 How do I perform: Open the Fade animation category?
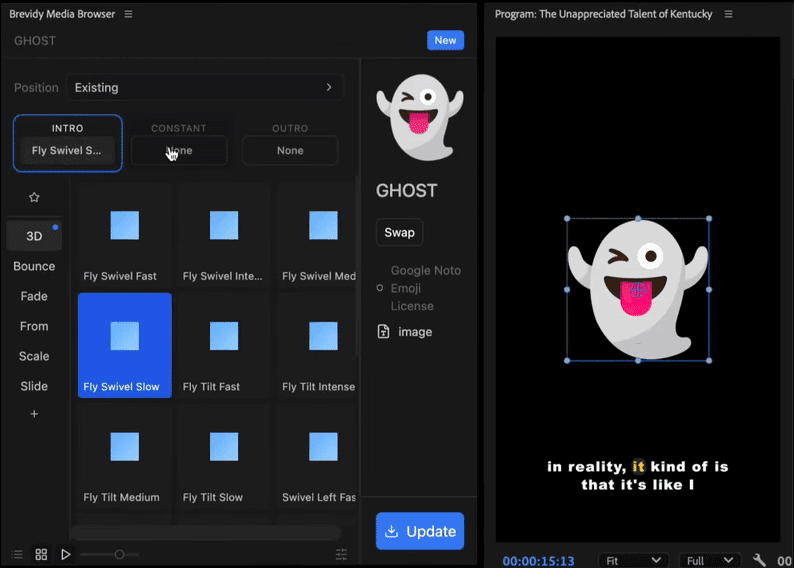(34, 296)
